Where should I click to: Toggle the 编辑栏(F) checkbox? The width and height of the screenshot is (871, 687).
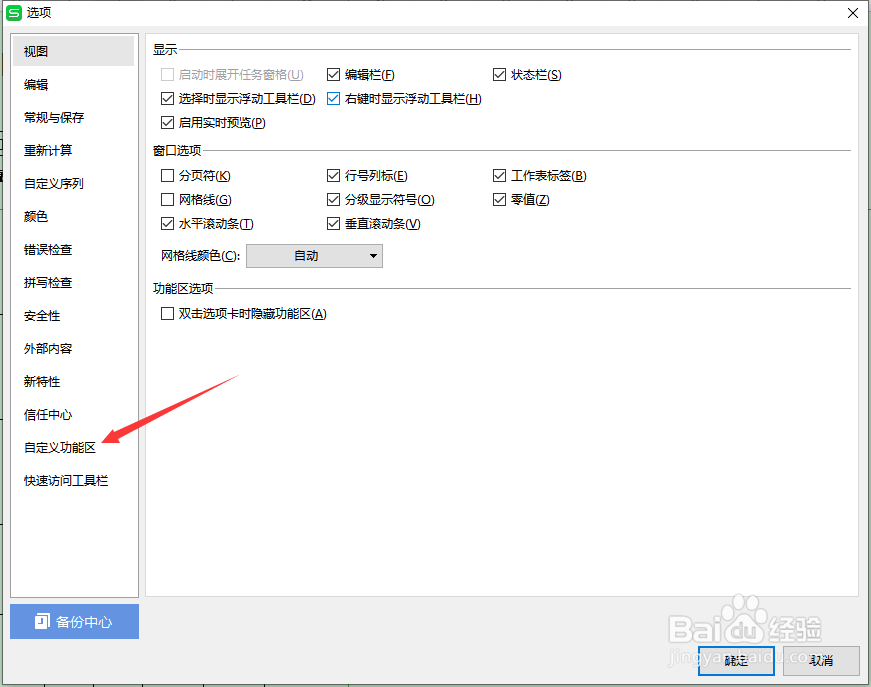coord(333,74)
